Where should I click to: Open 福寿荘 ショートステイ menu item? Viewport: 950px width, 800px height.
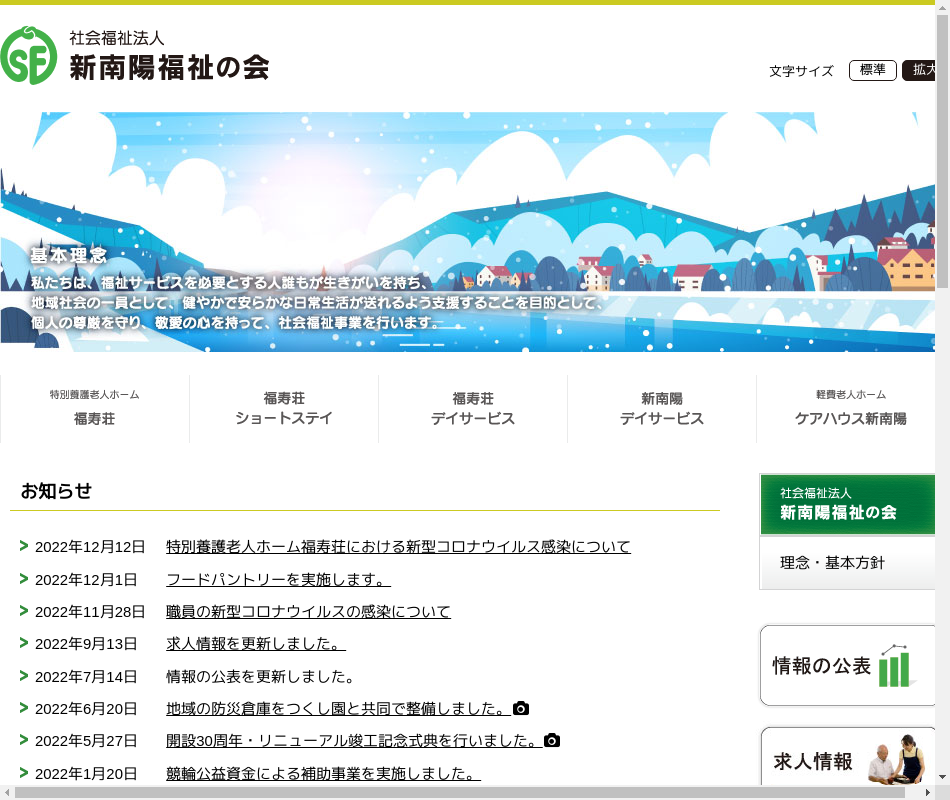point(284,409)
